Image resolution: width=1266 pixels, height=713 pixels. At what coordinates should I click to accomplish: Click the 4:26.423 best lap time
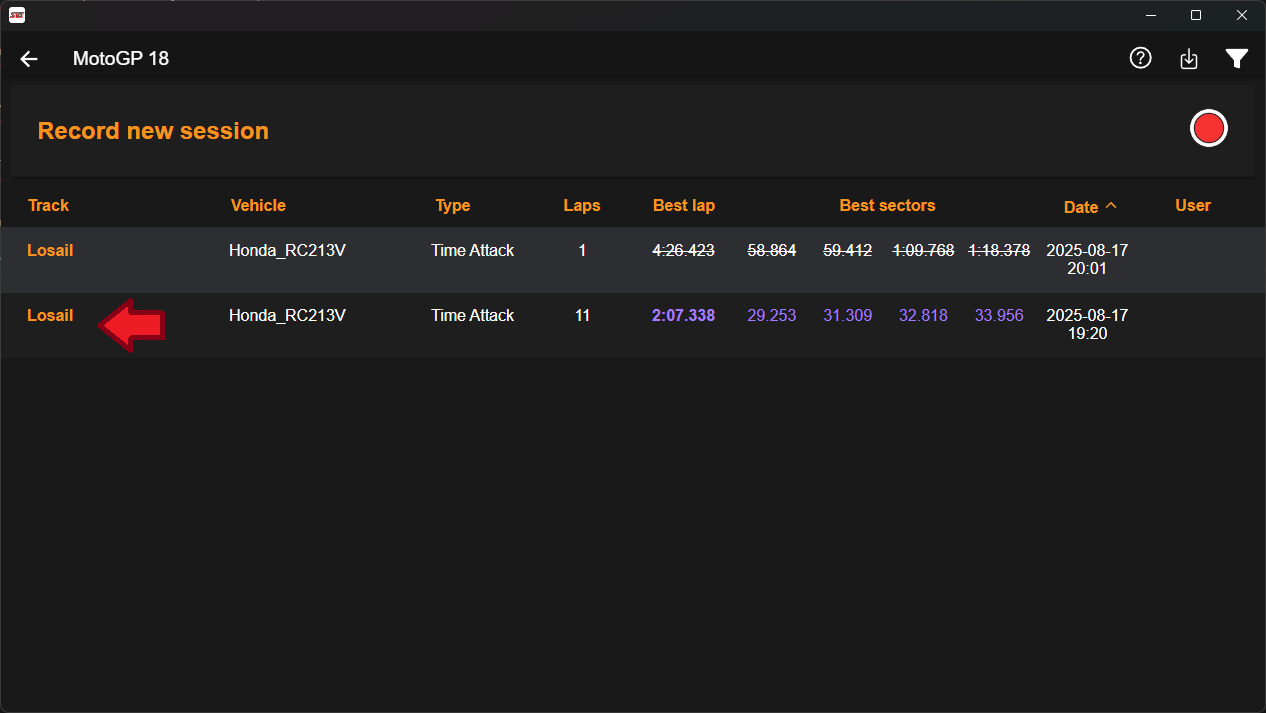pos(683,250)
